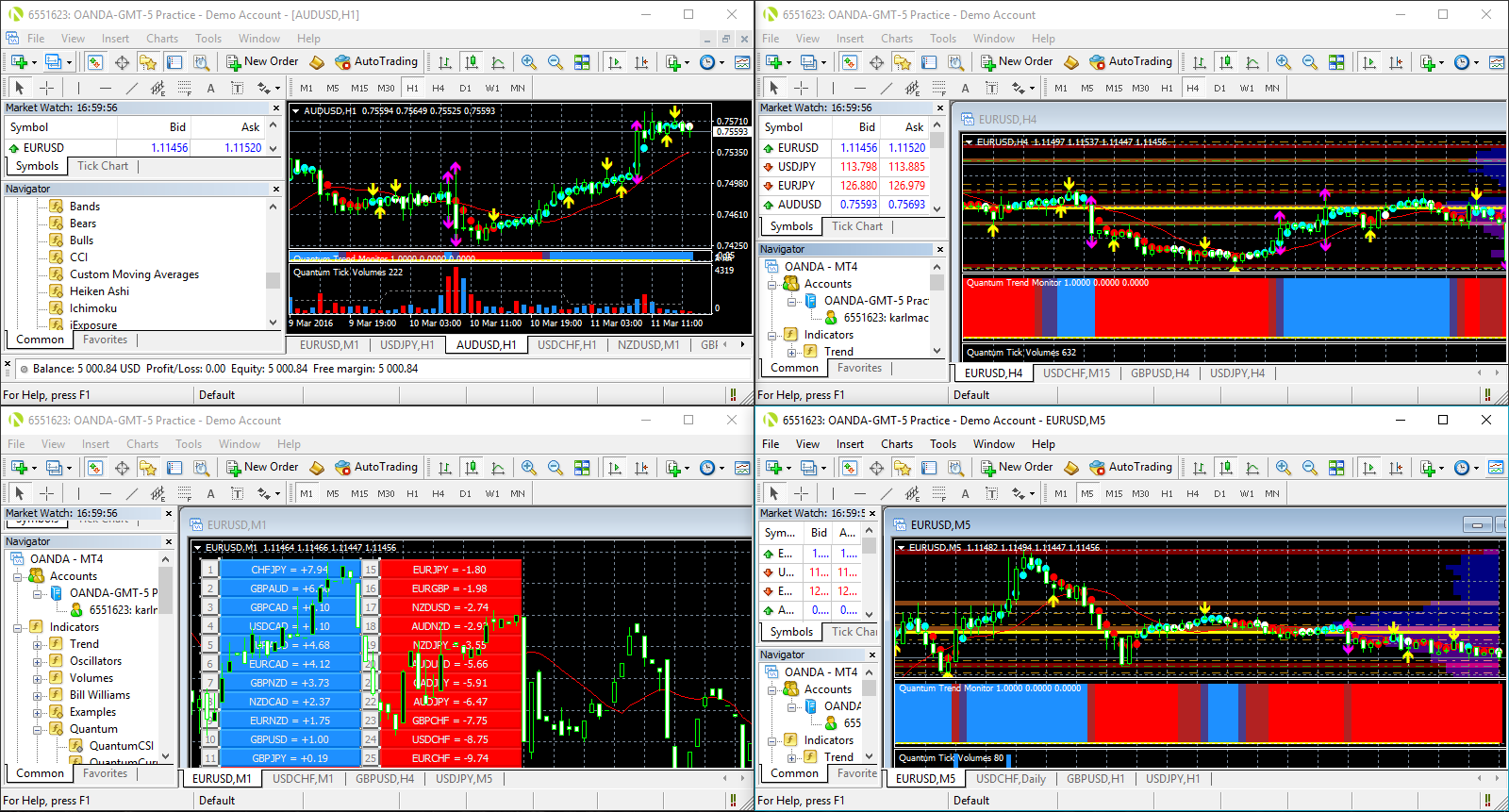Viewport: 1509px width, 812px height.
Task: Switch to bar chart in the AUDUSD,H1 window
Action: tap(445, 62)
